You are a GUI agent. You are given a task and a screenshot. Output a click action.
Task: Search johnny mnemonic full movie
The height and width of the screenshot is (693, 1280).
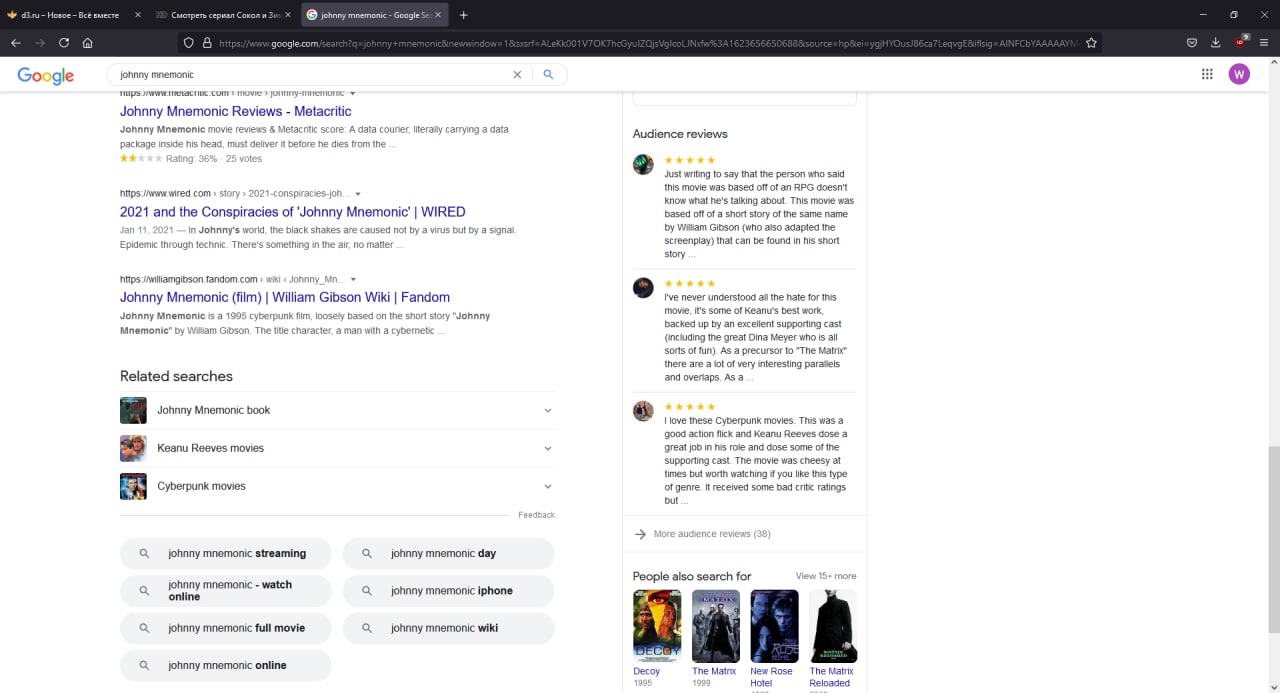[x=226, y=628]
